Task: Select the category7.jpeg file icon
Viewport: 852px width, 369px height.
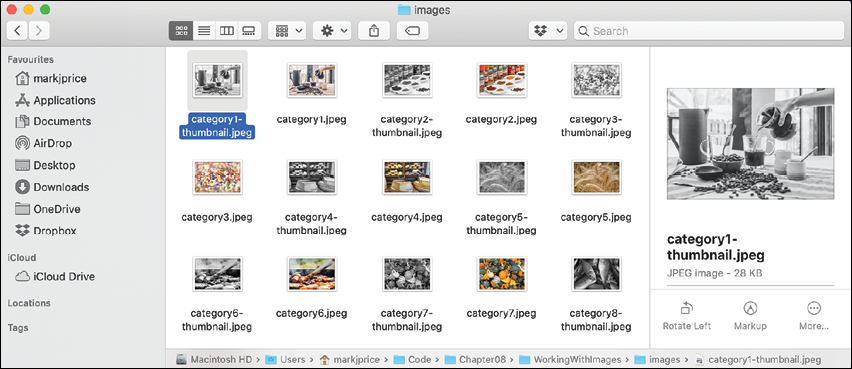Action: pyautogui.click(x=502, y=274)
